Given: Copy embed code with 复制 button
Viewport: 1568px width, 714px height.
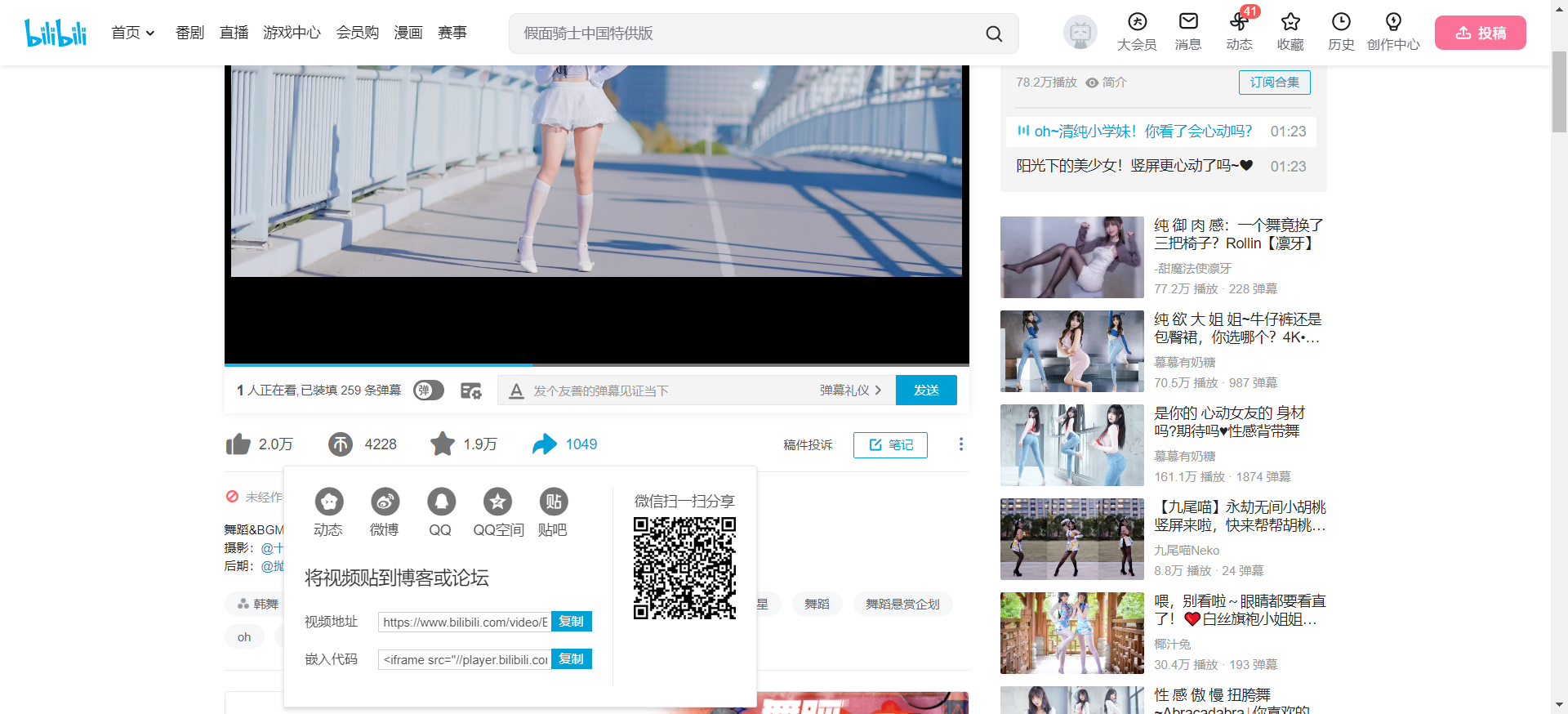Looking at the screenshot, I should 572,659.
